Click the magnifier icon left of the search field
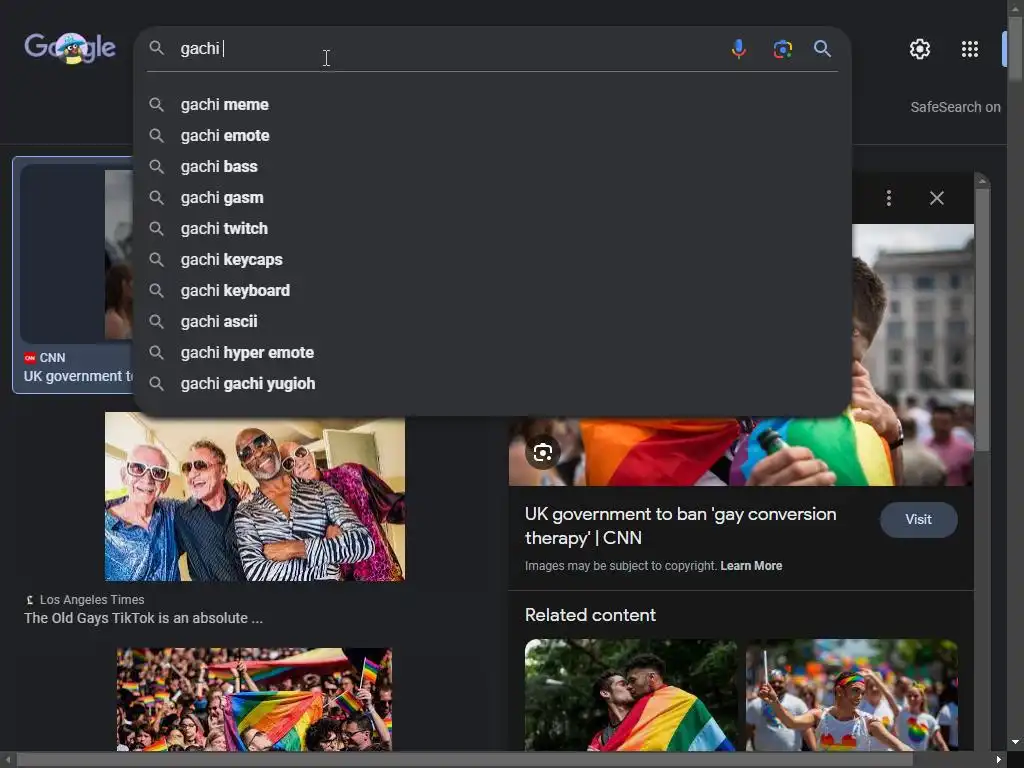Screen dimensions: 1024x768 [157, 48]
